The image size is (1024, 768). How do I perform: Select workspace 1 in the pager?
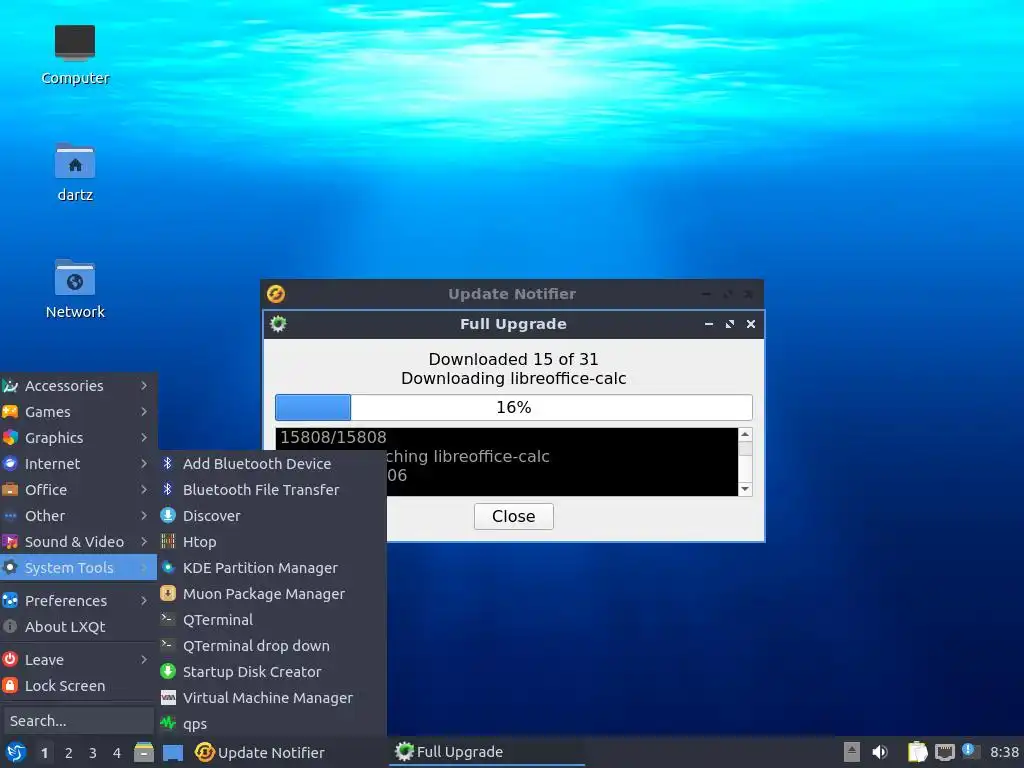tap(44, 753)
